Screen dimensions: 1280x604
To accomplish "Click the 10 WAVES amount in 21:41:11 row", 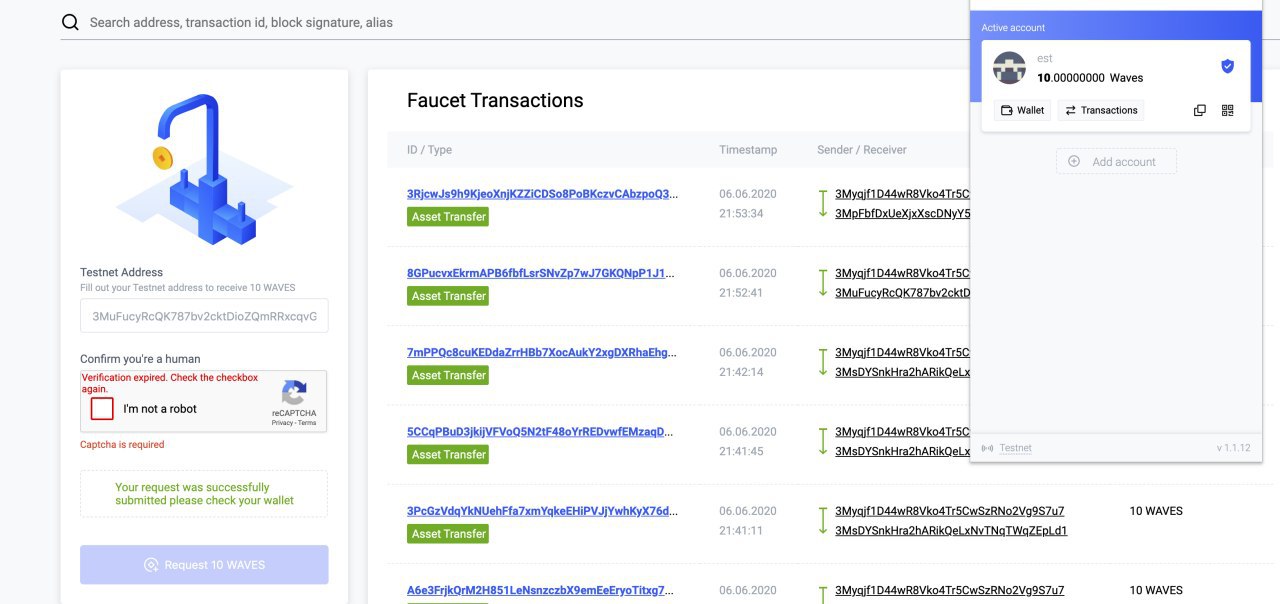I will tap(1156, 511).
